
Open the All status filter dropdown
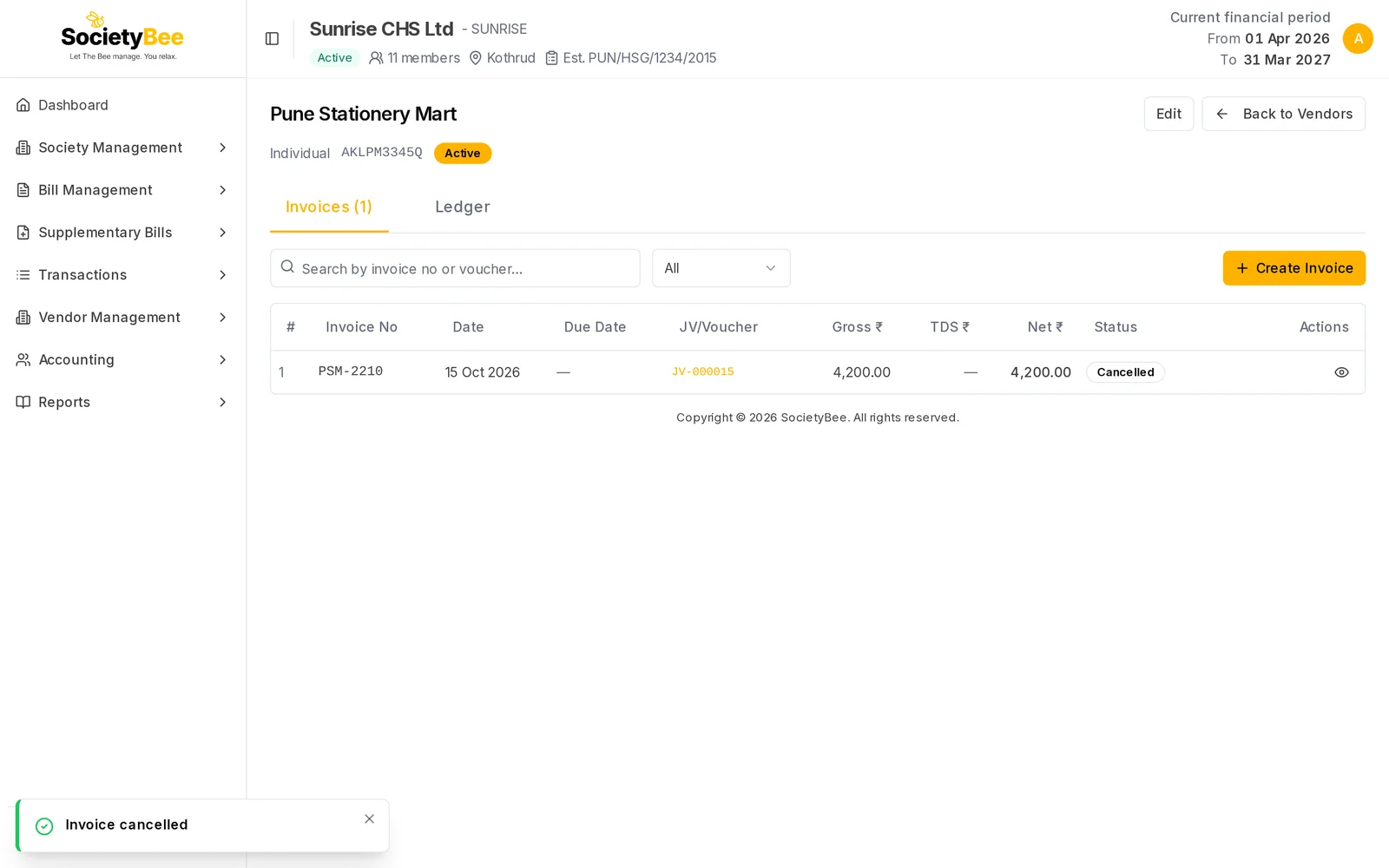tap(721, 268)
